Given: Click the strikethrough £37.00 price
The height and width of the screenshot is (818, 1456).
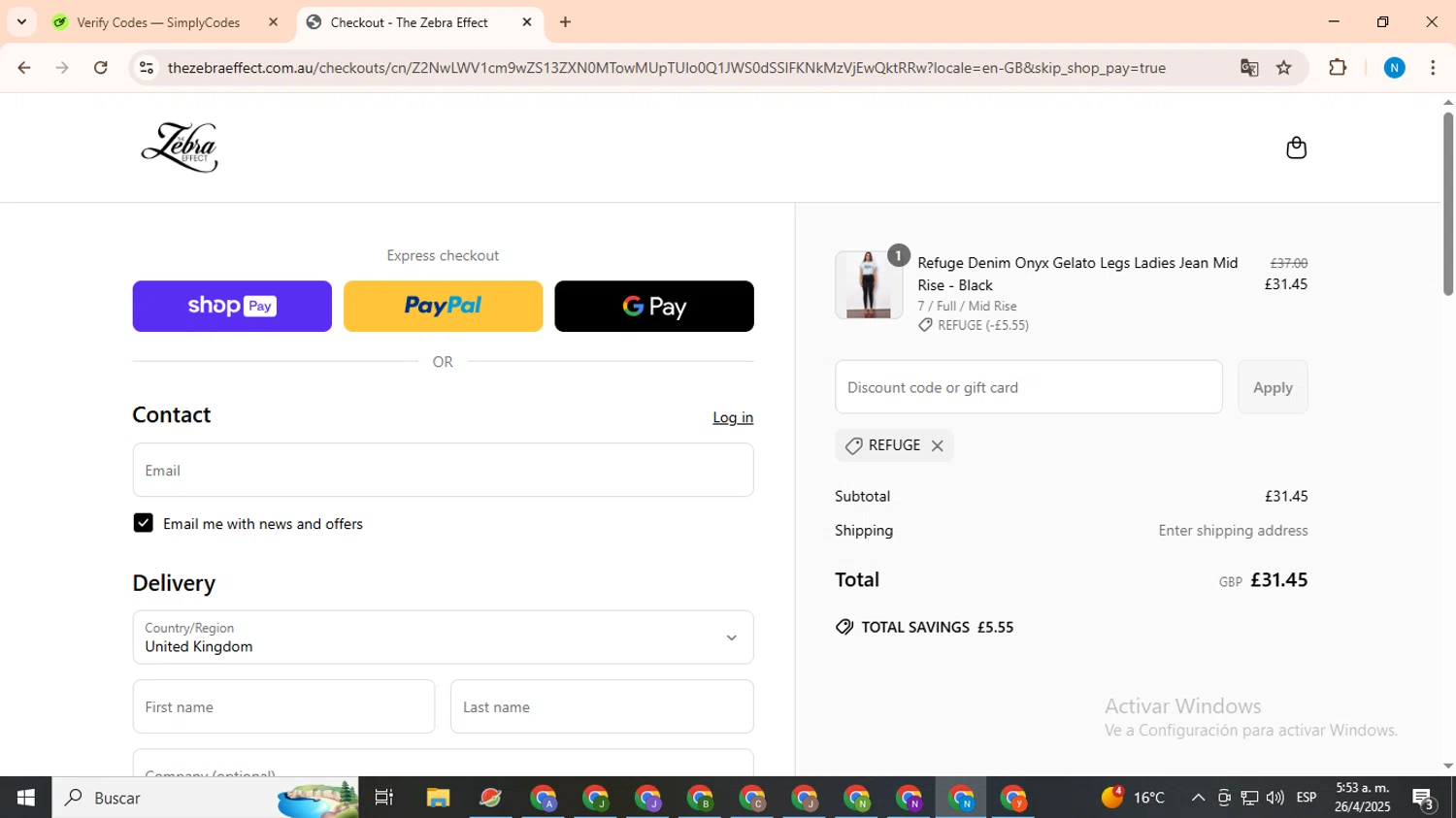Looking at the screenshot, I should [1289, 263].
